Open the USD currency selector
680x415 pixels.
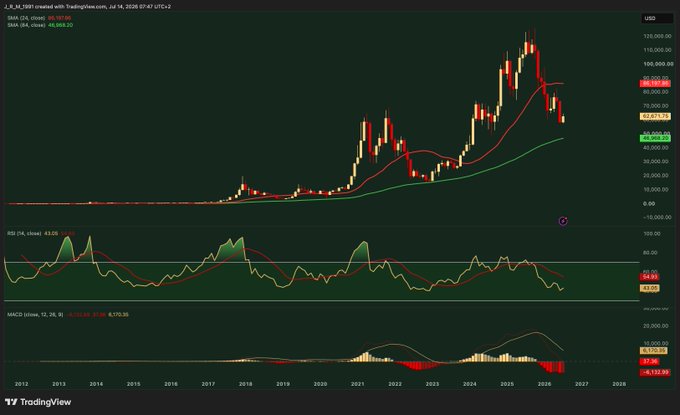coord(657,18)
